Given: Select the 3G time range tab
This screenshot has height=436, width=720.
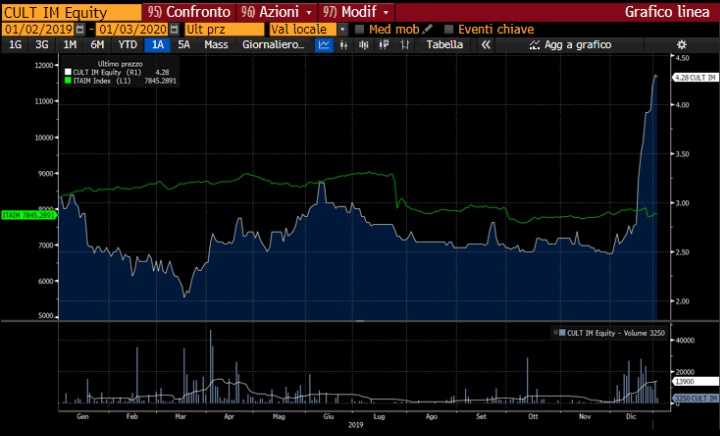Looking at the screenshot, I should pos(42,45).
